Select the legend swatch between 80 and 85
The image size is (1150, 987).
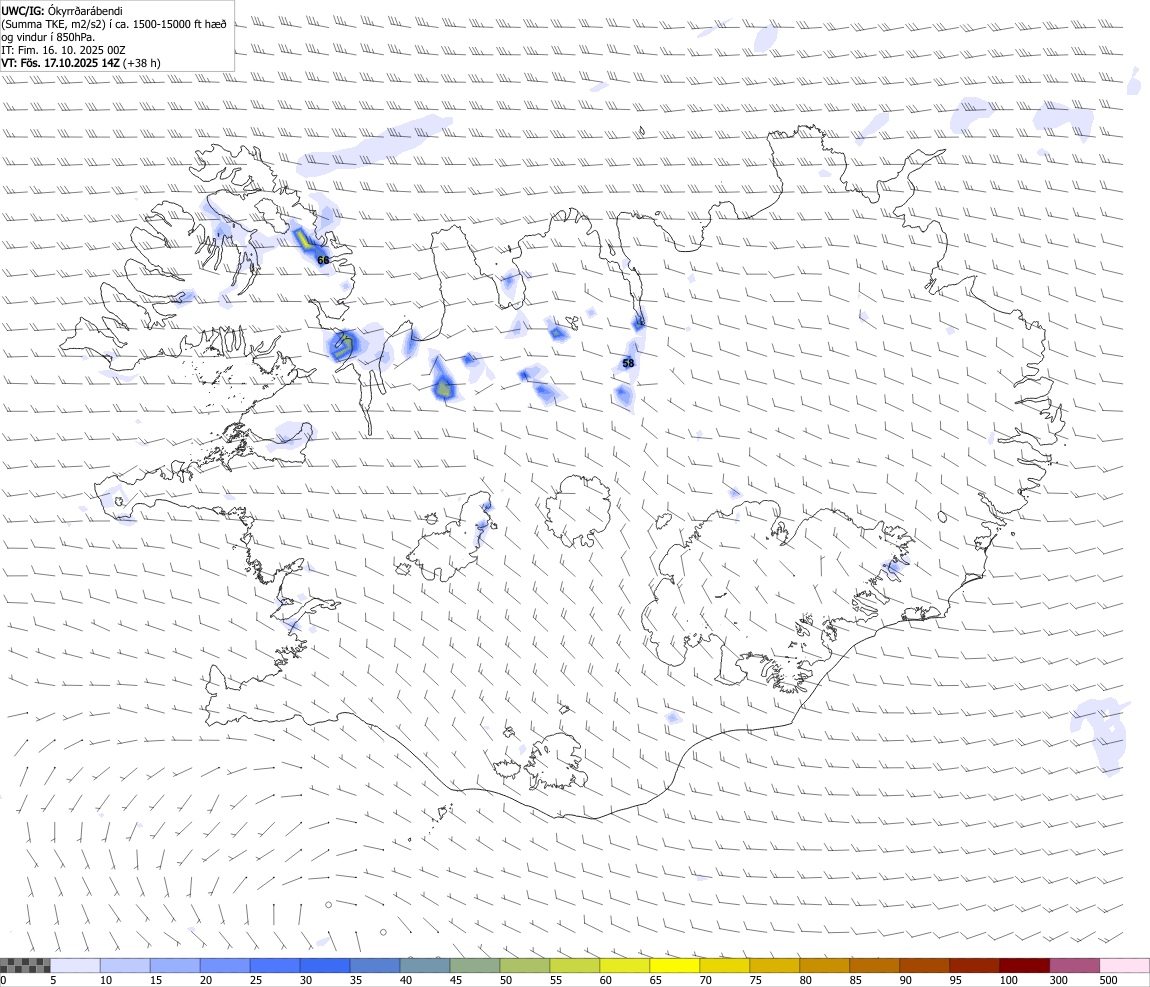[824, 965]
